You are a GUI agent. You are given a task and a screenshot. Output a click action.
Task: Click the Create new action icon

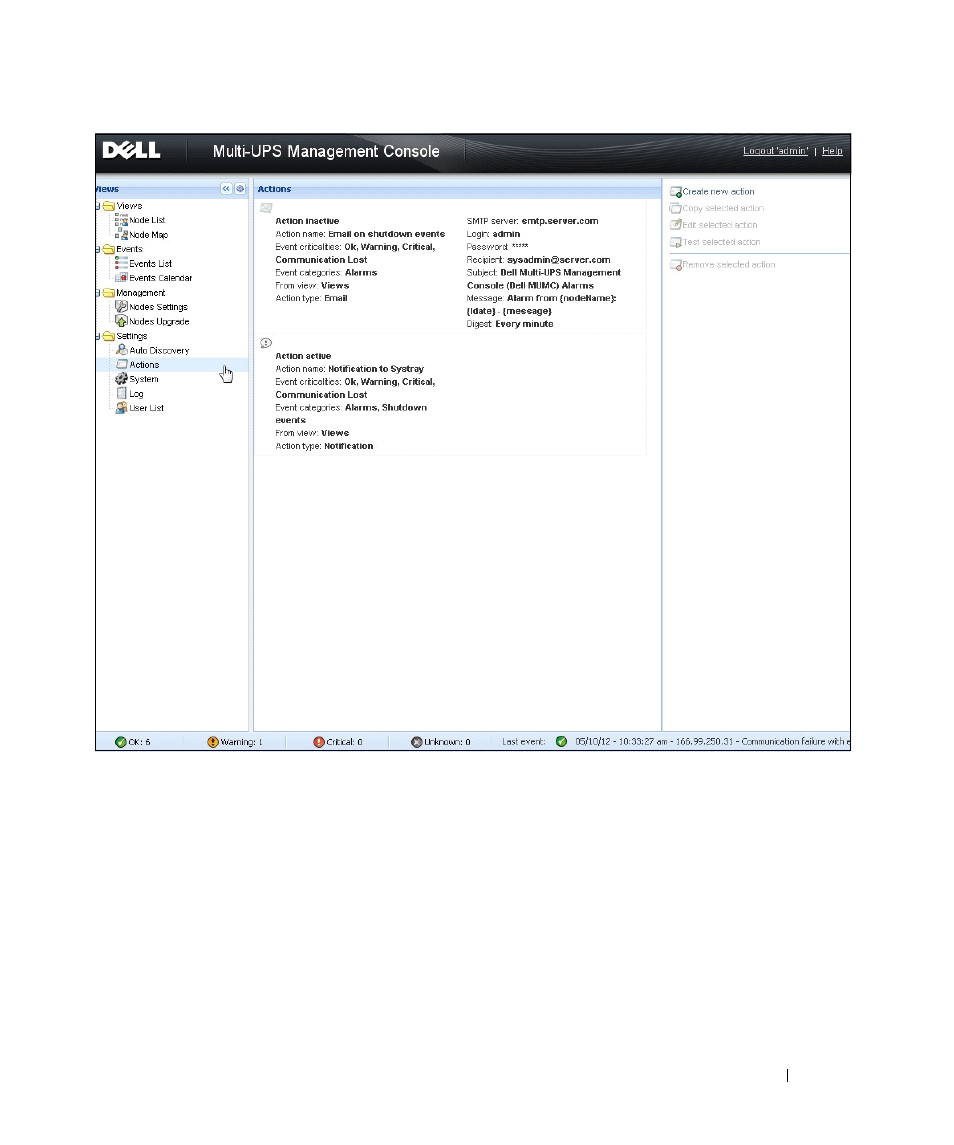(x=676, y=191)
